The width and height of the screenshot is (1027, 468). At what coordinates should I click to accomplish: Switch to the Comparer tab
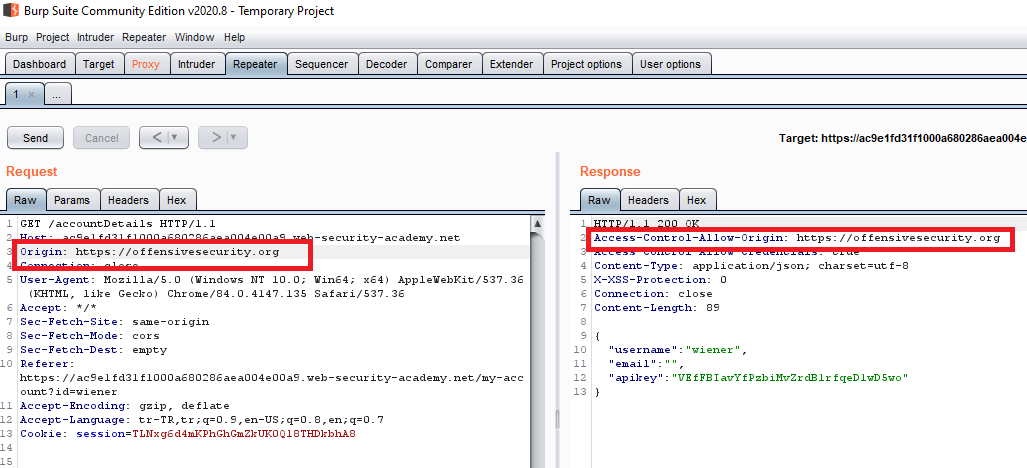pos(449,64)
